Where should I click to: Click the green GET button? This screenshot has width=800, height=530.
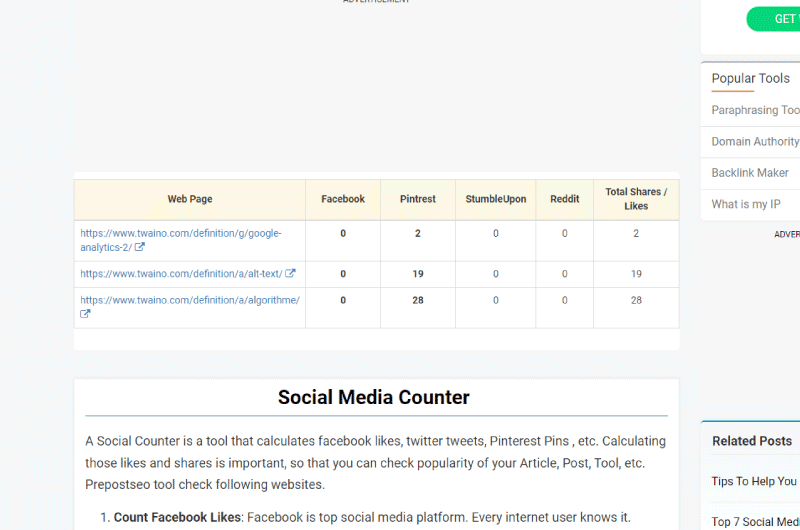click(773, 19)
